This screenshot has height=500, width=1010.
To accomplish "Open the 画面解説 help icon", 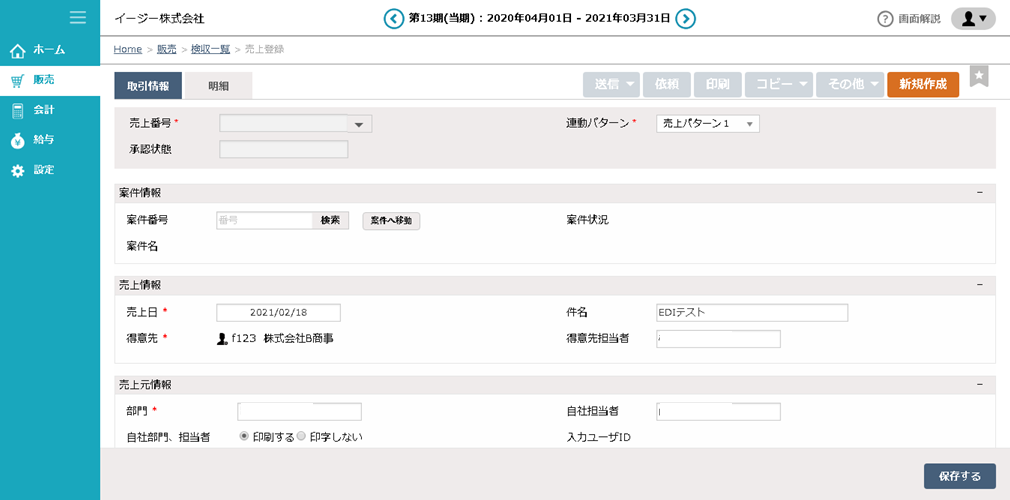I will pyautogui.click(x=885, y=19).
